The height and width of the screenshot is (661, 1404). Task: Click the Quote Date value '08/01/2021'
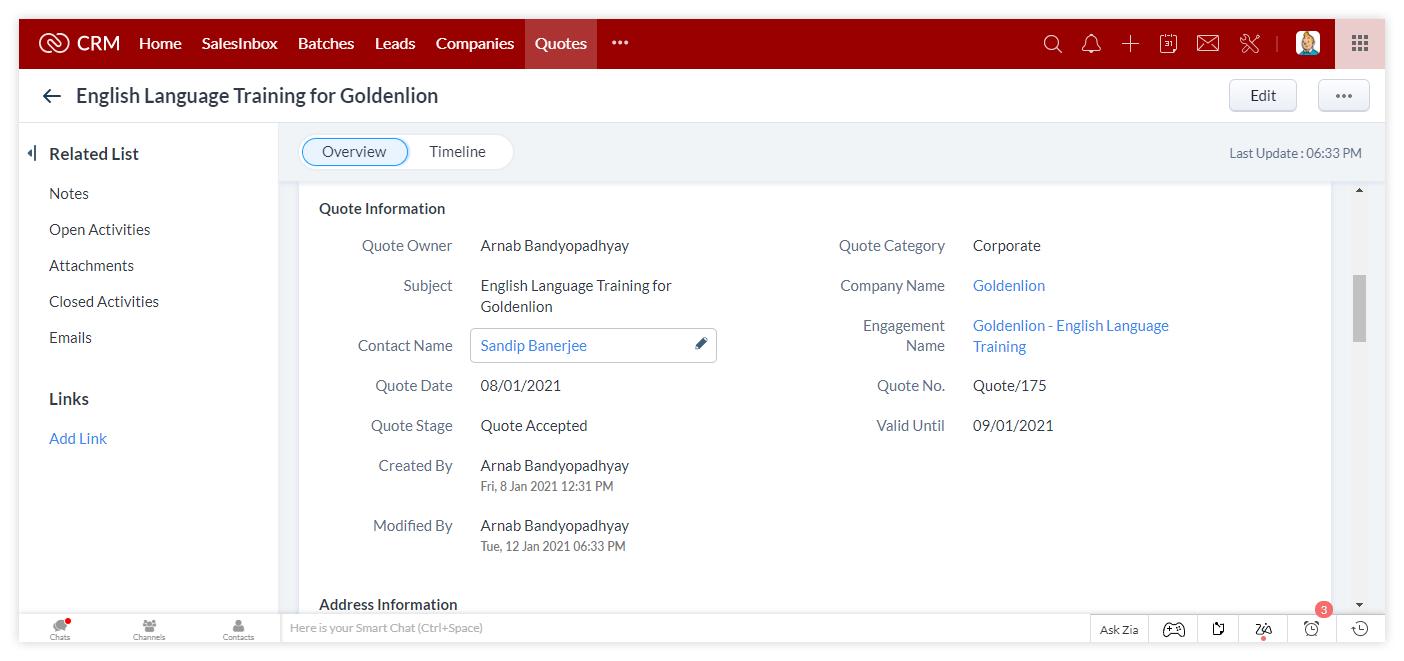[x=521, y=386]
